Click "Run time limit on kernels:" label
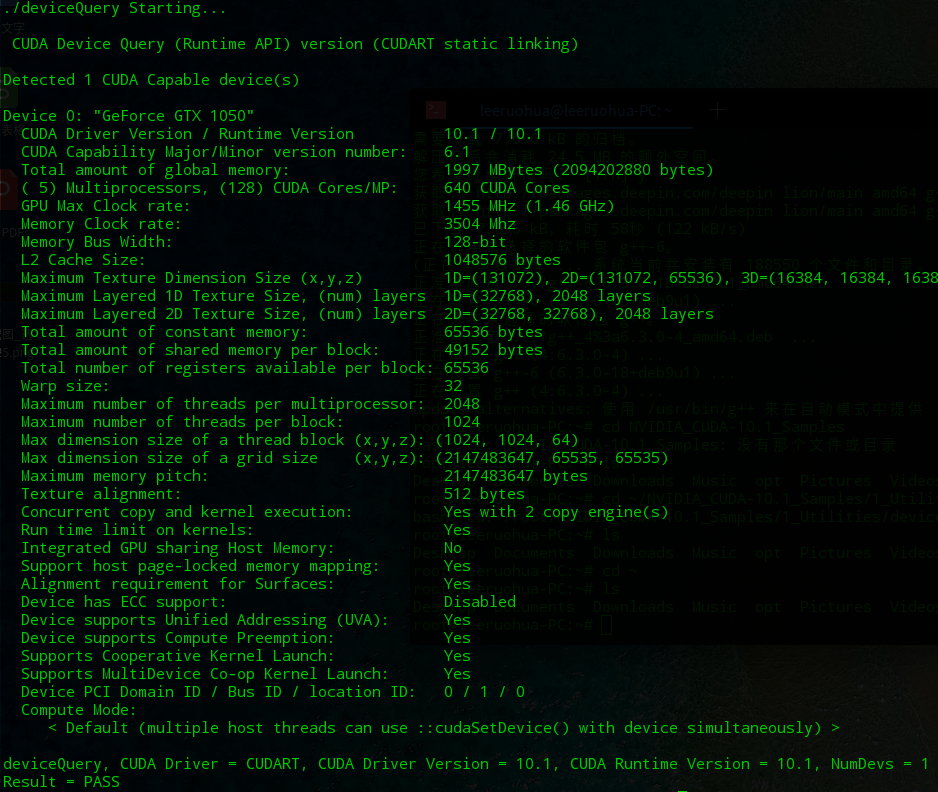938x792 pixels. click(x=137, y=530)
